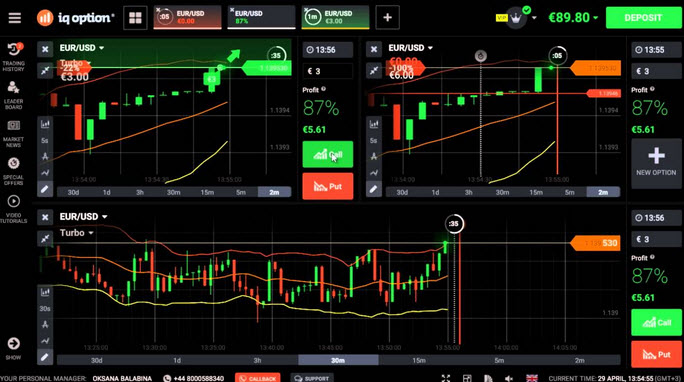
Task: Open the hamburger main menu
Action: (x=14, y=18)
